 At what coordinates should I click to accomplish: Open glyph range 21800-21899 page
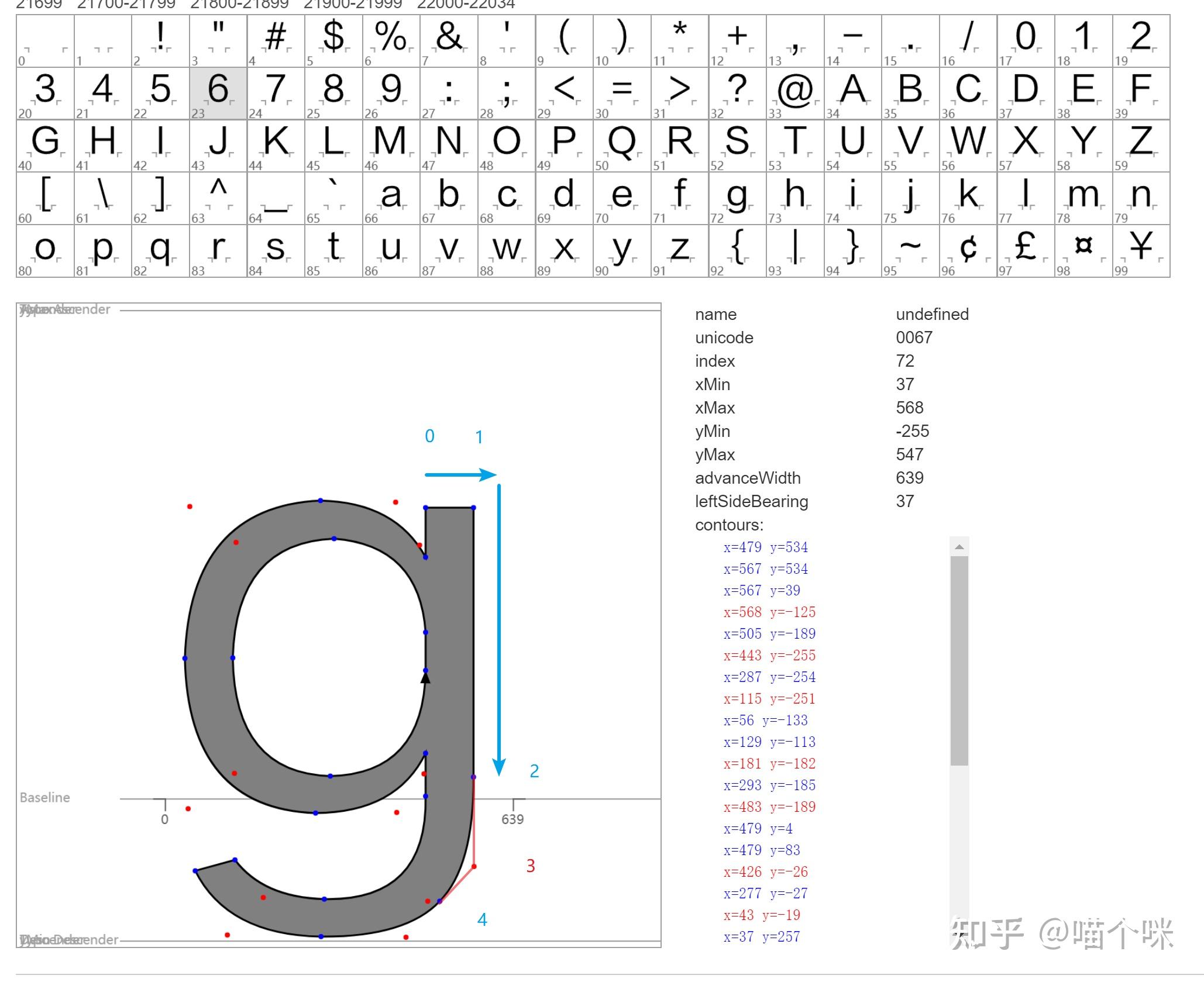pyautogui.click(x=240, y=5)
